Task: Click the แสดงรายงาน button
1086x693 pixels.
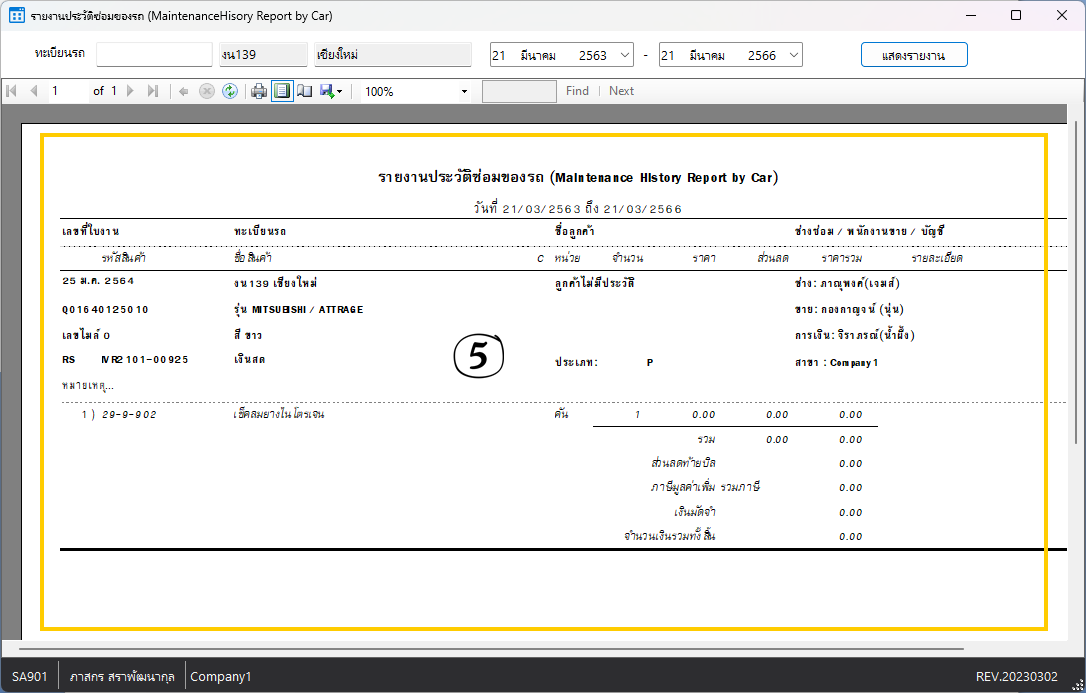Action: (914, 55)
